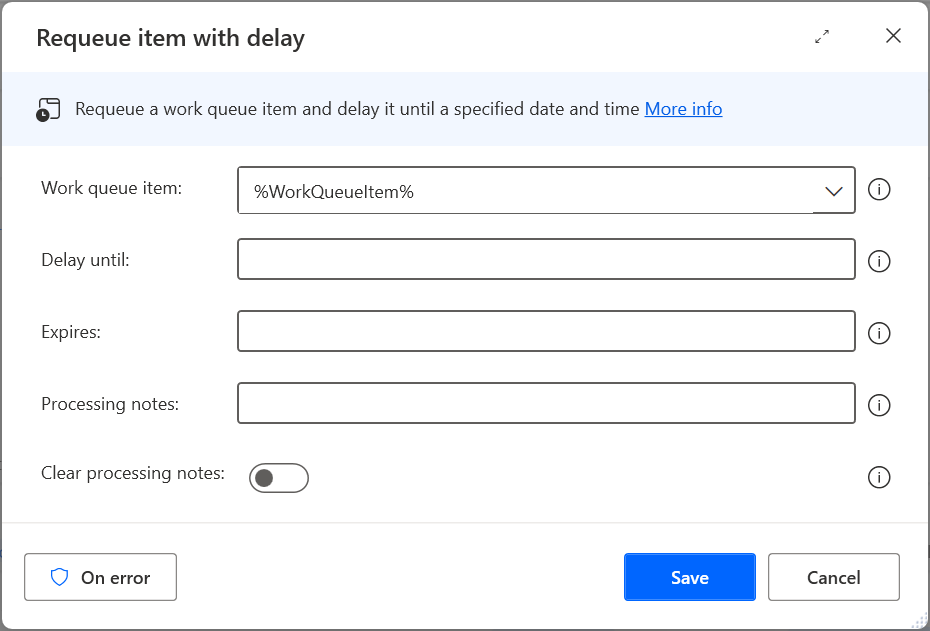Viewport: 930px width, 631px height.
Task: Show info for Clear processing notes toggle
Action: click(x=879, y=477)
